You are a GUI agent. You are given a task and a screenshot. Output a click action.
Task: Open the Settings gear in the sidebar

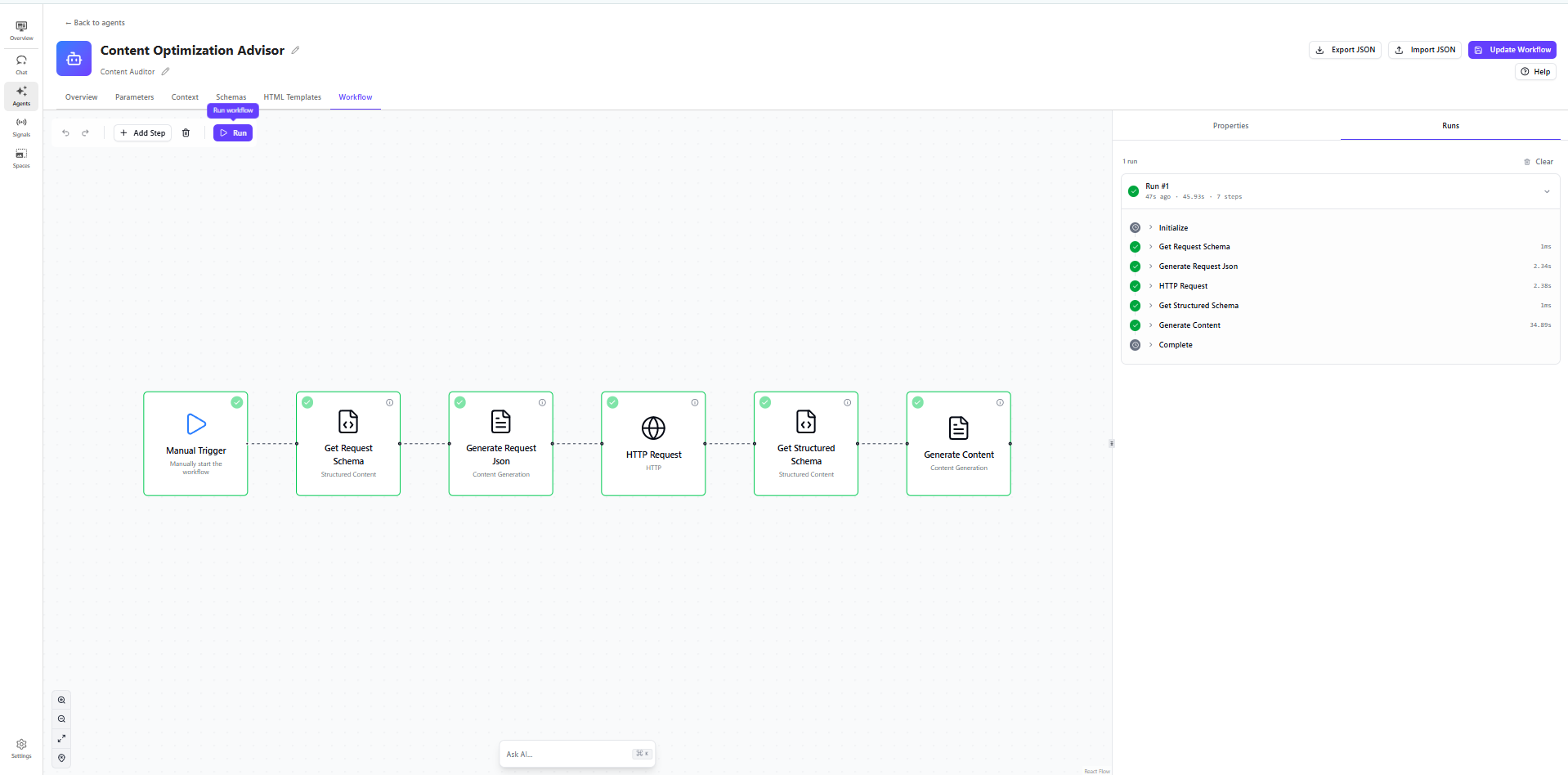[21, 748]
